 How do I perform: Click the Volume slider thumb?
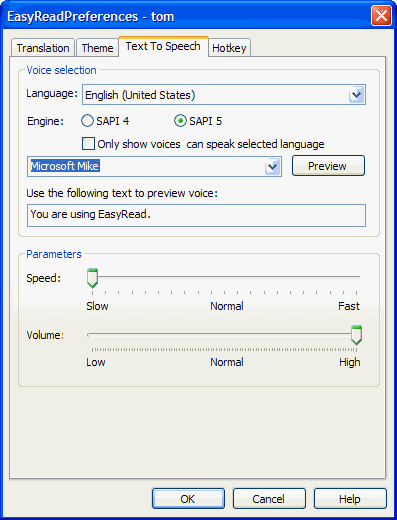(x=356, y=335)
